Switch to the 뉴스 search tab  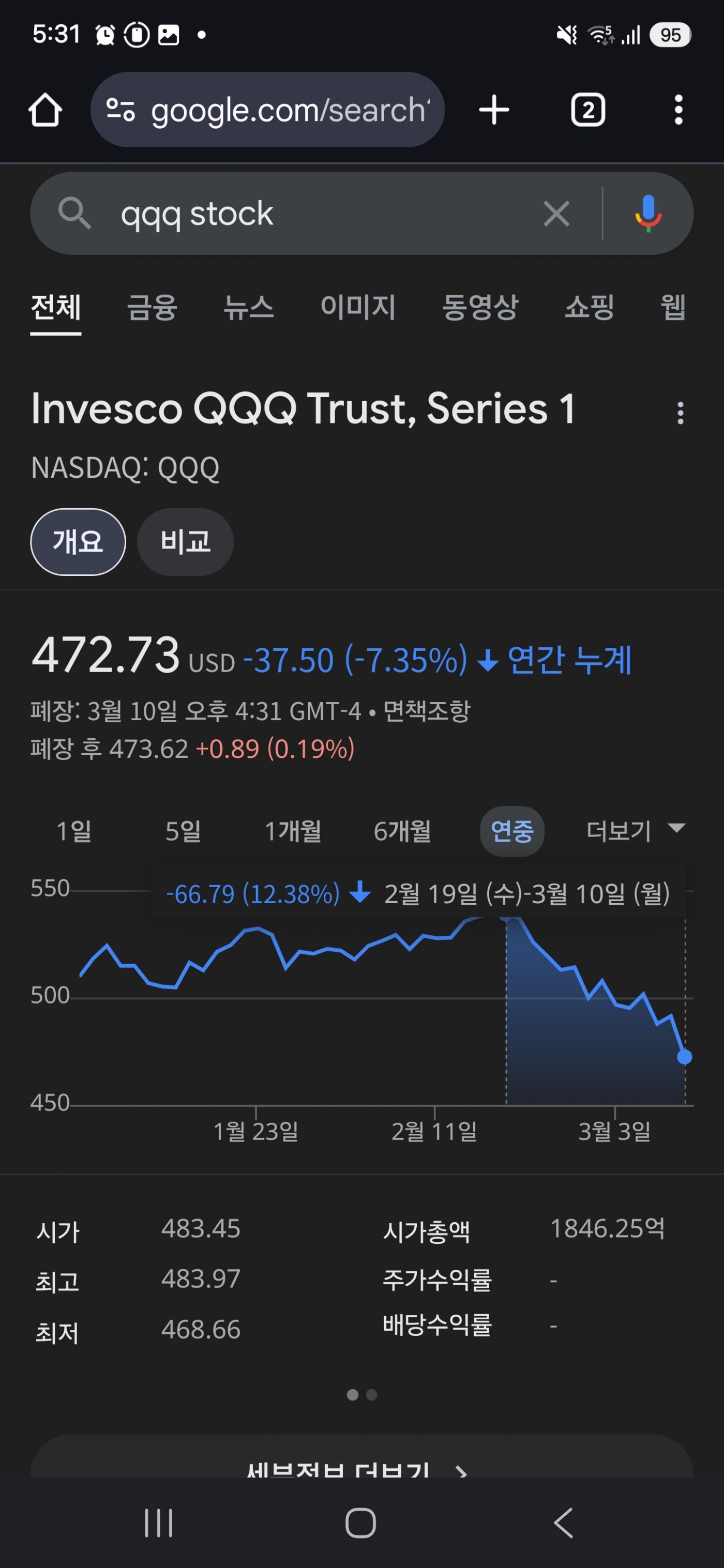click(248, 307)
